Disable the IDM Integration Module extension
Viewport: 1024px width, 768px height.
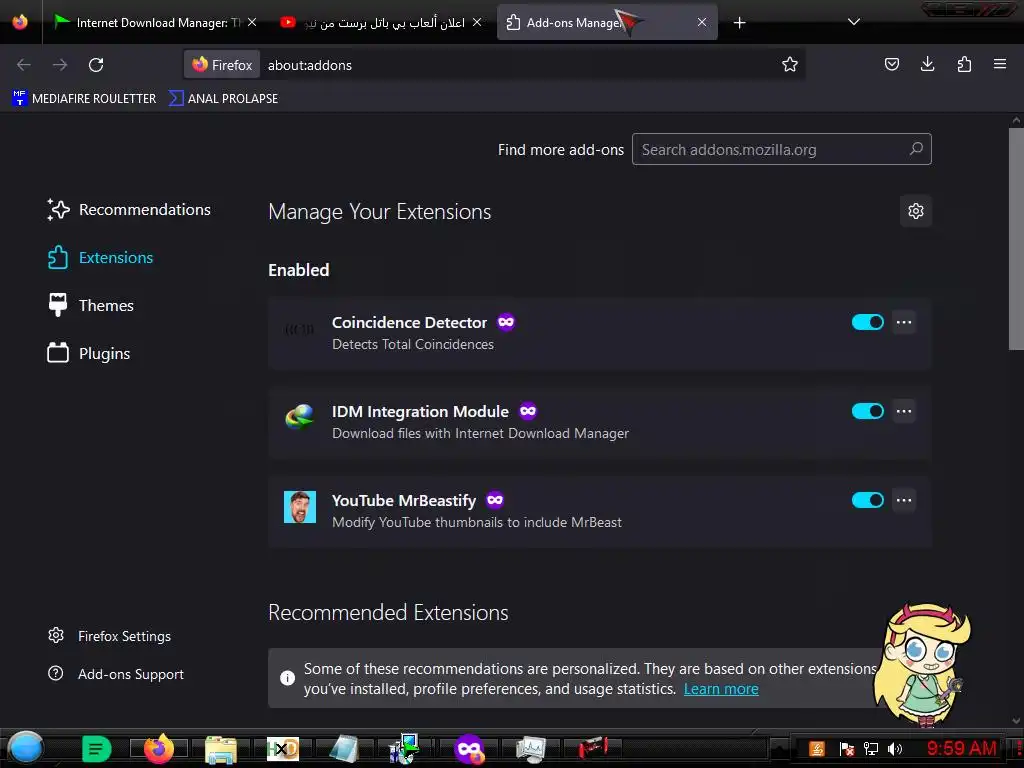tap(867, 411)
